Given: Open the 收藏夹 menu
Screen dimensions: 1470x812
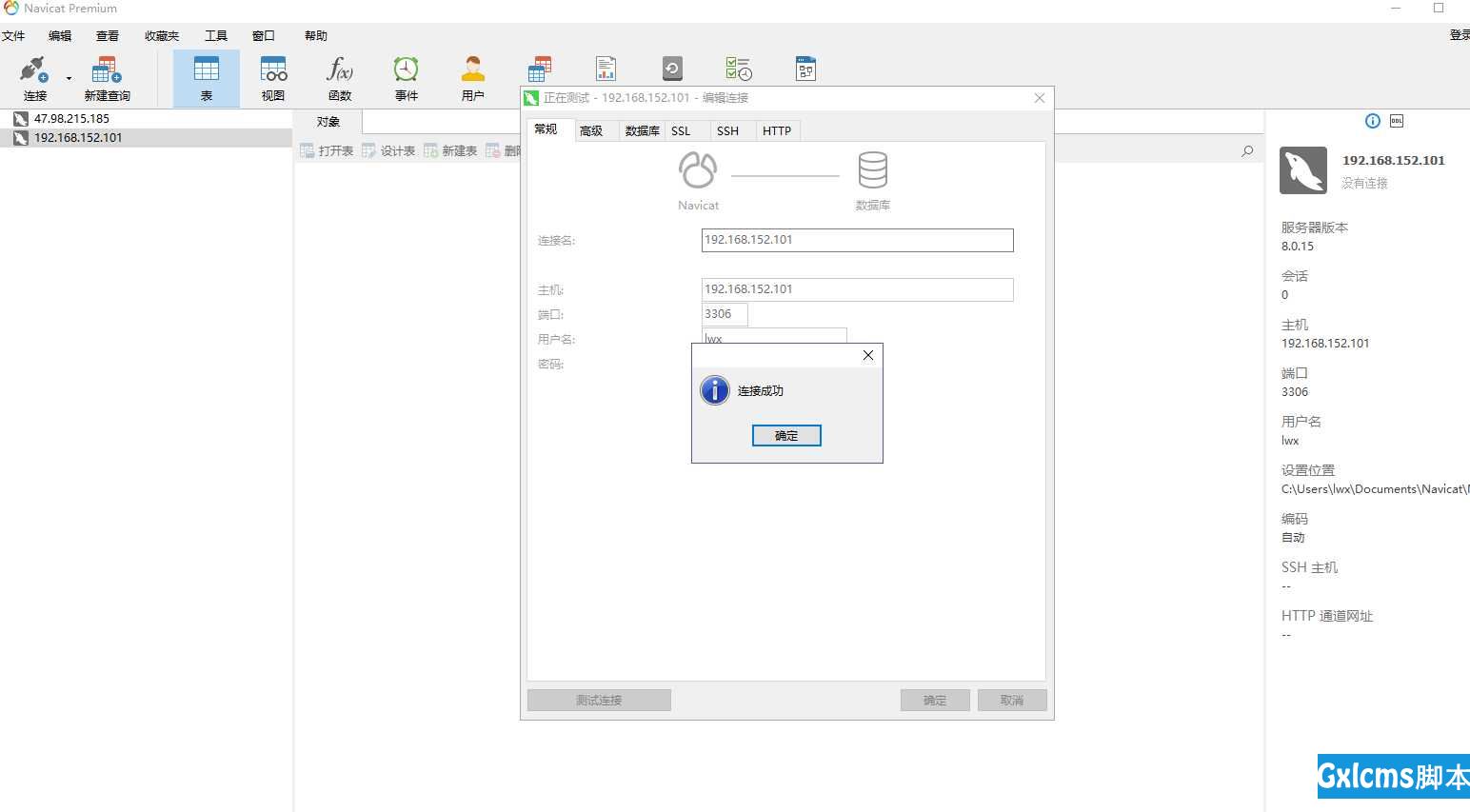Looking at the screenshot, I should pos(162,36).
